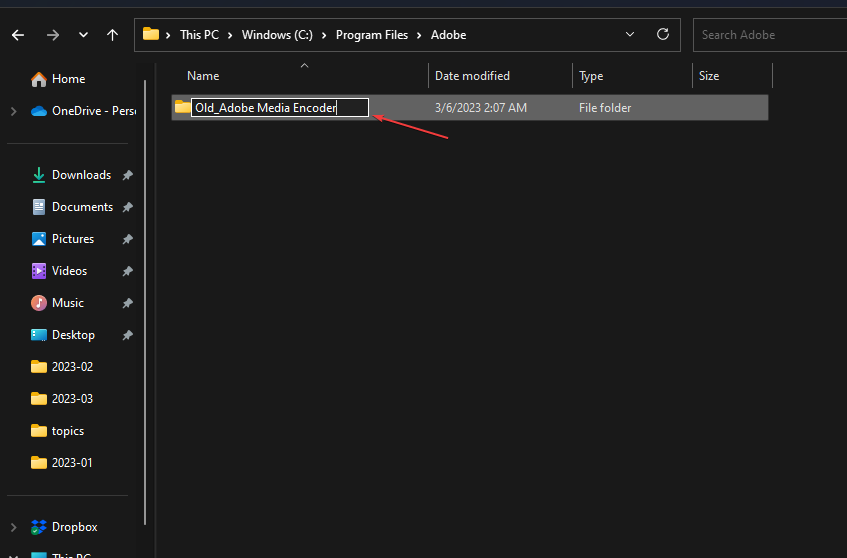Go back using the back arrow
This screenshot has height=558, width=847.
click(18, 35)
